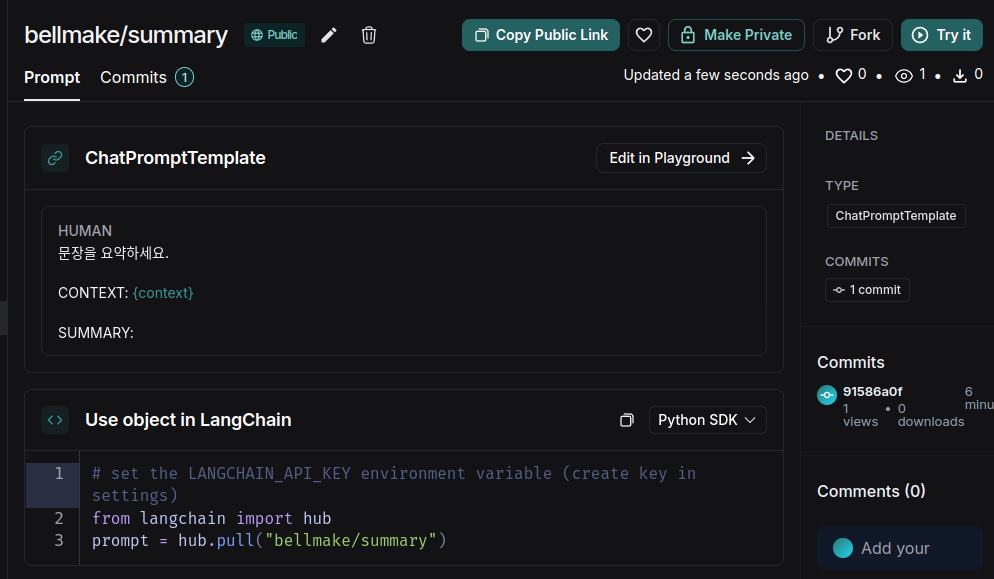Click the Comments (0) heading
This screenshot has height=579, width=994.
tap(871, 491)
